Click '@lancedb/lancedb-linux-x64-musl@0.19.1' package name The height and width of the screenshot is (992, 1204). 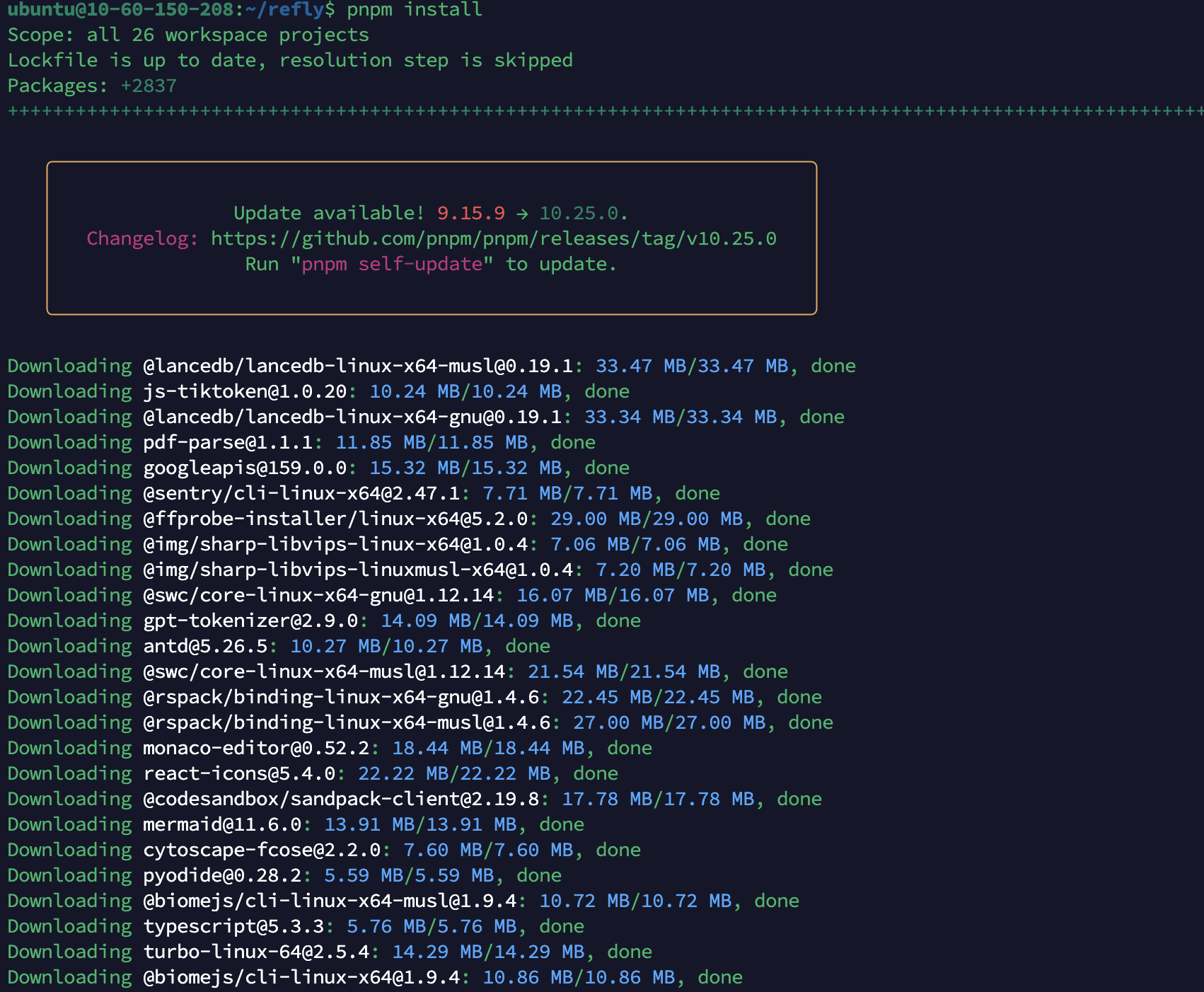[x=358, y=367]
